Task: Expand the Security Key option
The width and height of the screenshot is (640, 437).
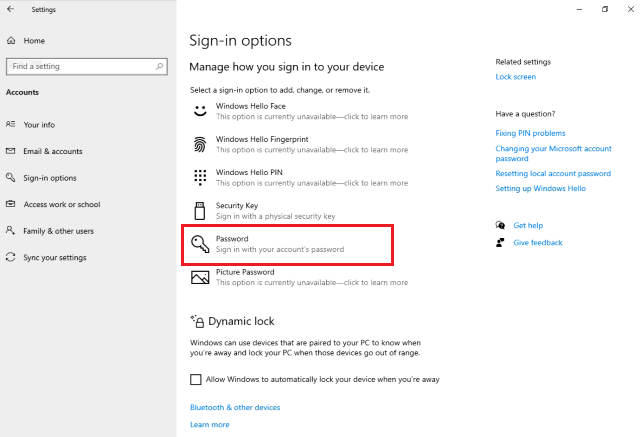Action: coord(276,210)
